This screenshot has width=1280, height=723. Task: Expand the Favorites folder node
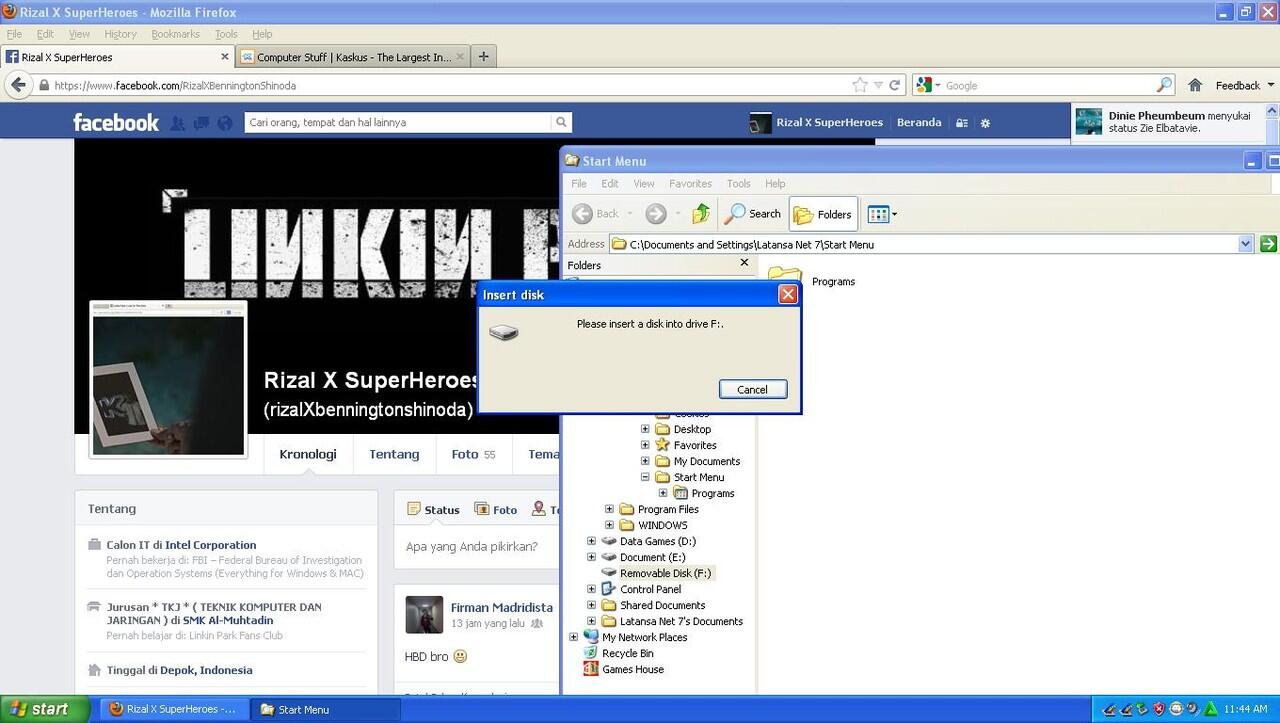[x=645, y=445]
